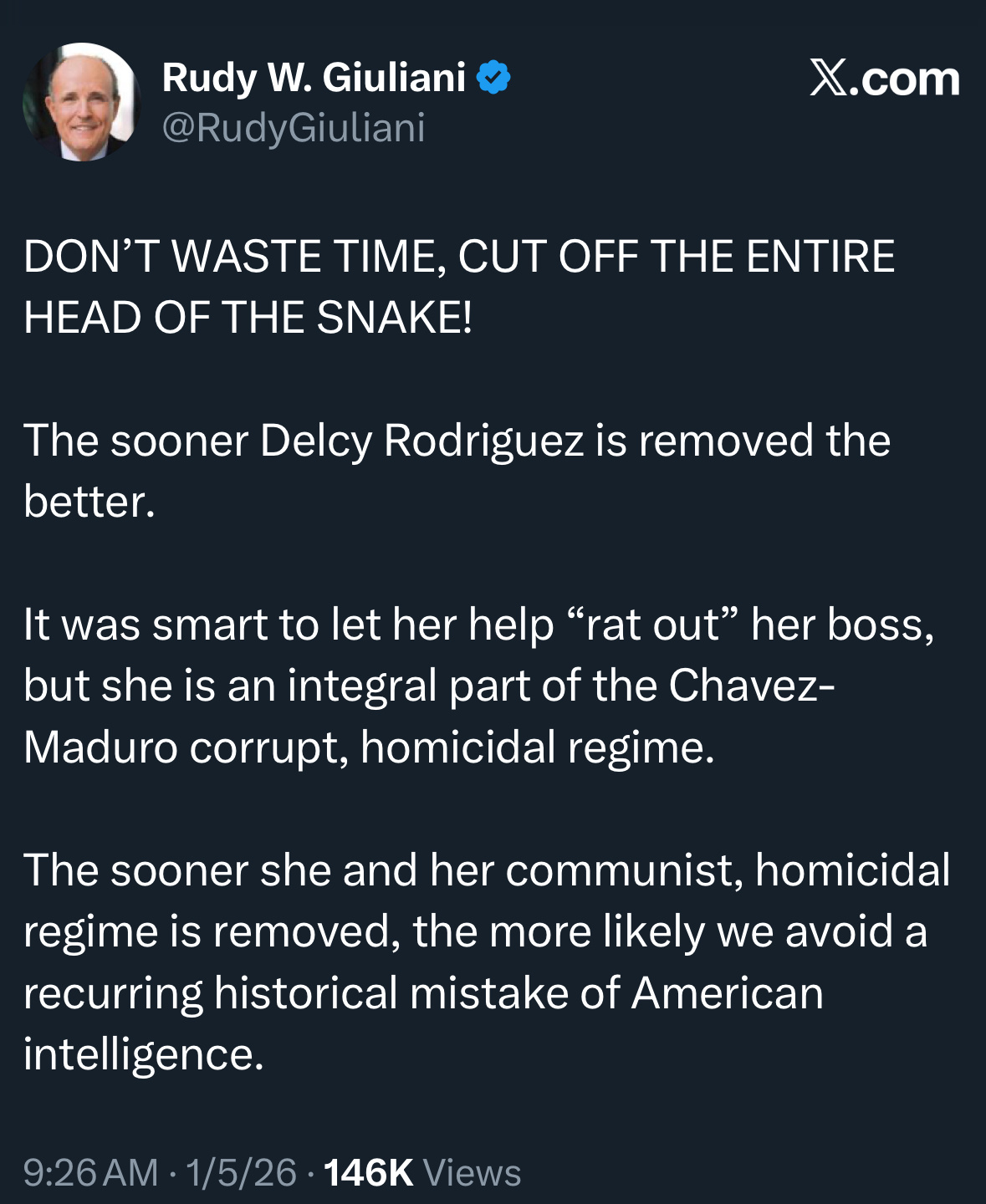The width and height of the screenshot is (986, 1204).
Task: Click the "recurring historical mistake" line
Action: [423, 992]
